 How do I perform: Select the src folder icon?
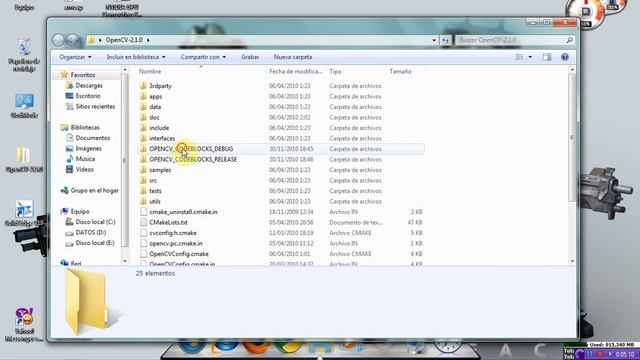coord(143,180)
